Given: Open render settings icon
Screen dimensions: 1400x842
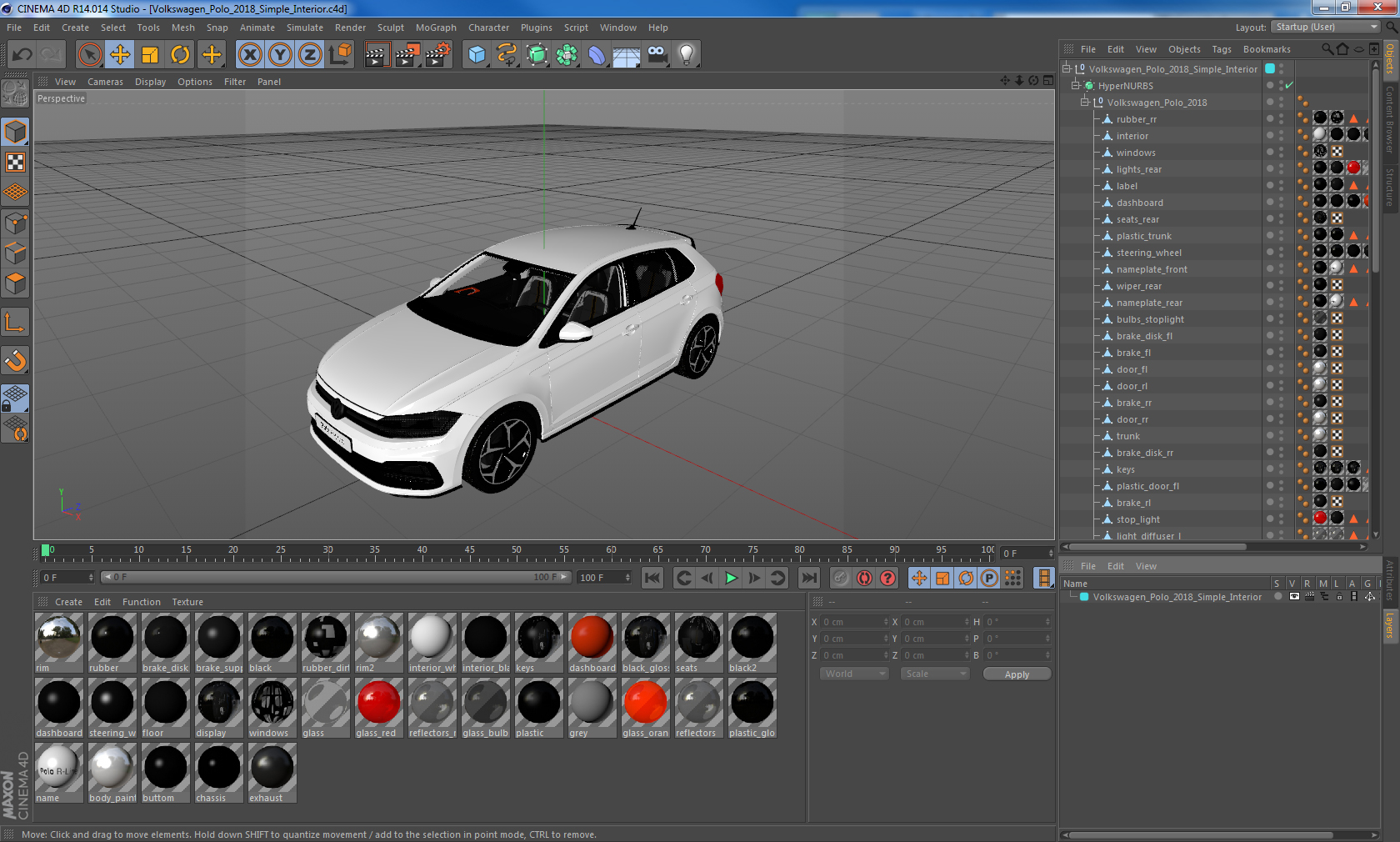Looking at the screenshot, I should tap(437, 55).
